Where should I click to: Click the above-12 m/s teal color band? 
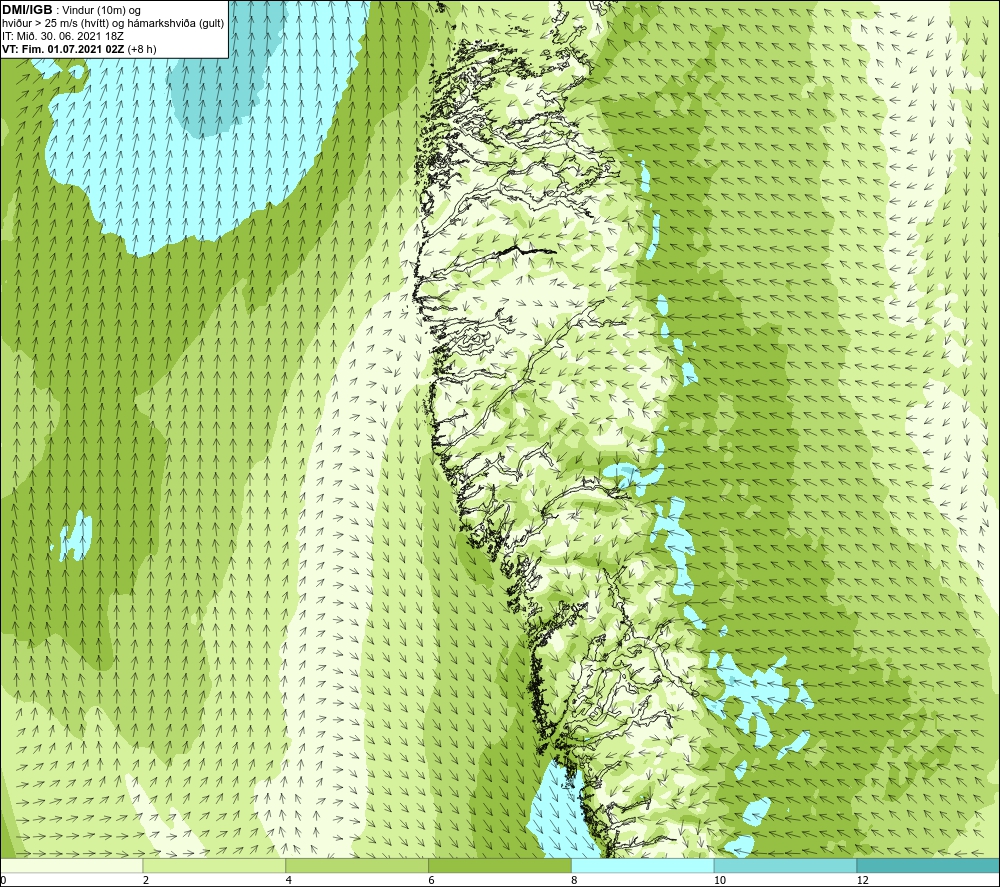click(929, 865)
